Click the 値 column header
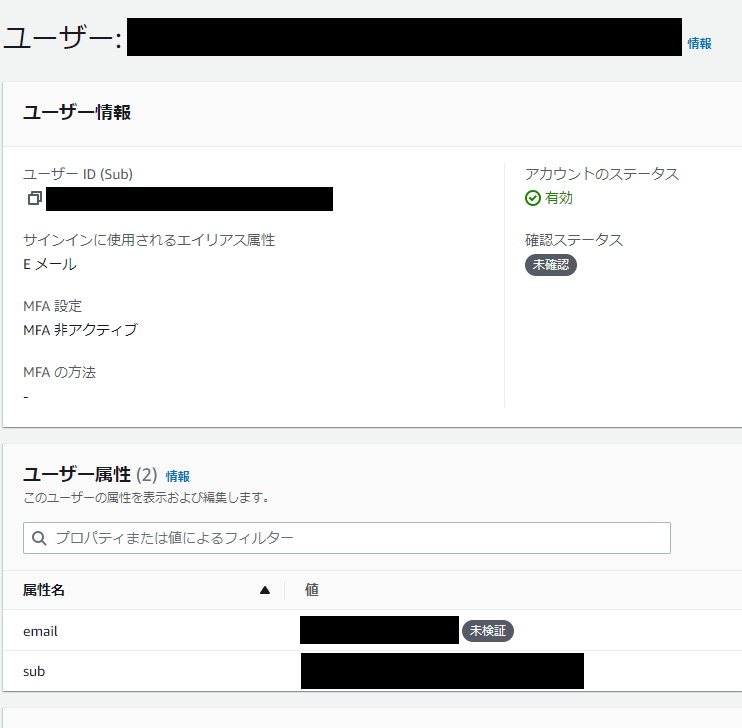 [x=311, y=590]
